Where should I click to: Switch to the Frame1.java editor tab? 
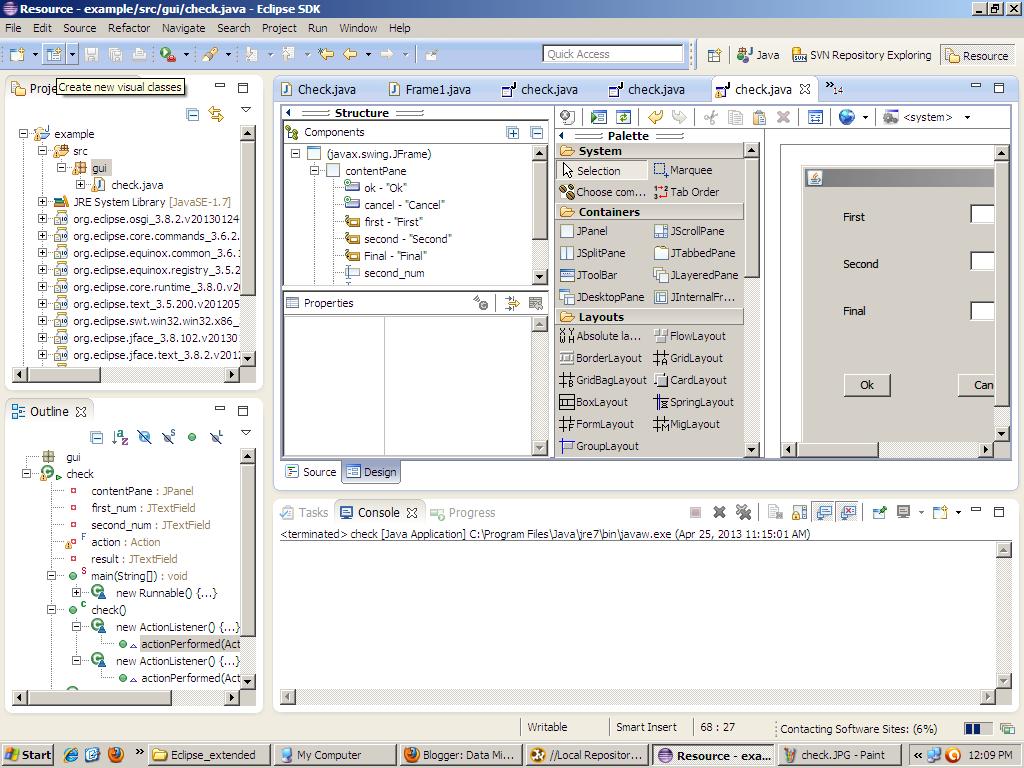tap(430, 89)
